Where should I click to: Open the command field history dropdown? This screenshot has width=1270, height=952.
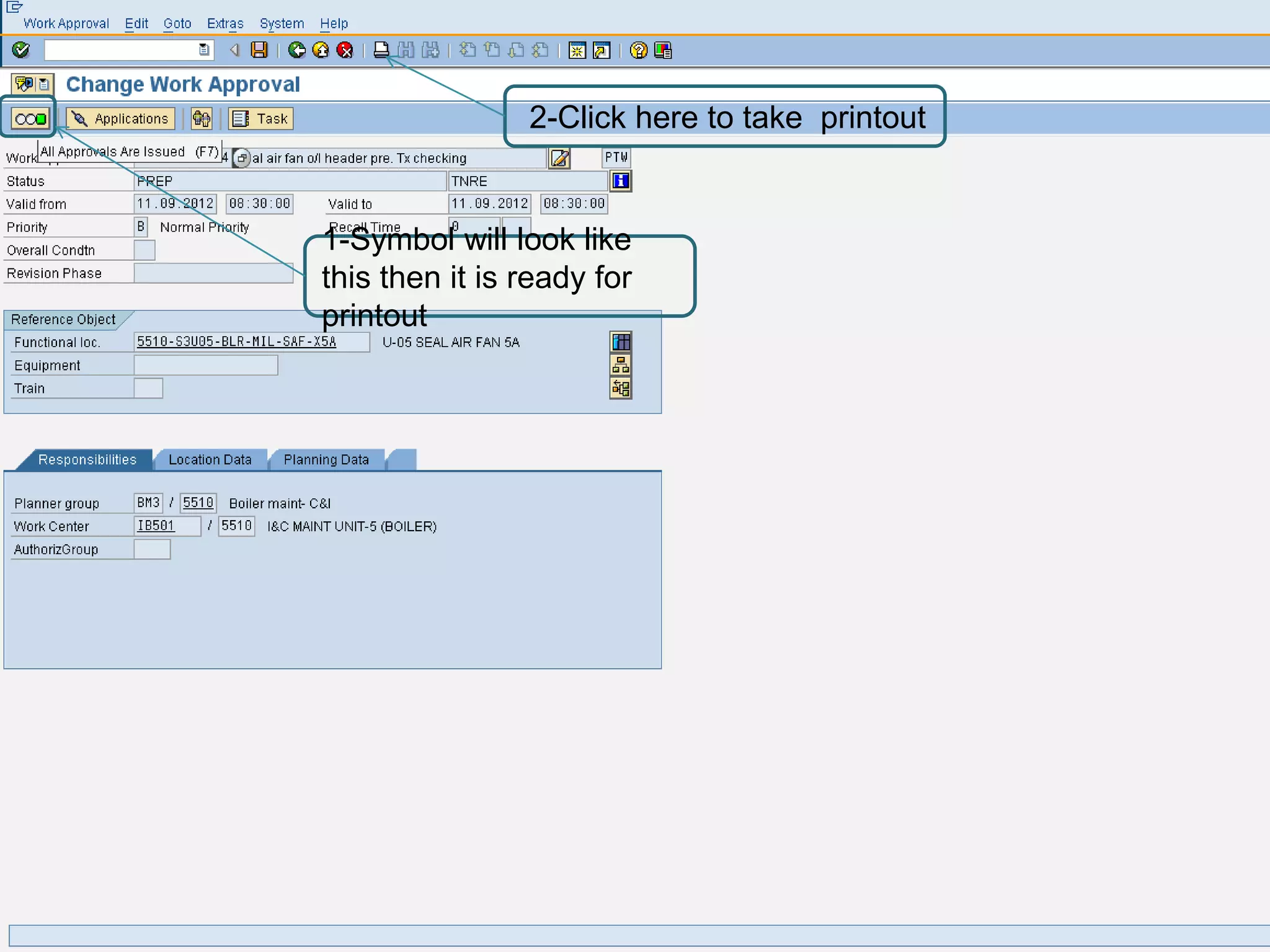click(x=204, y=50)
